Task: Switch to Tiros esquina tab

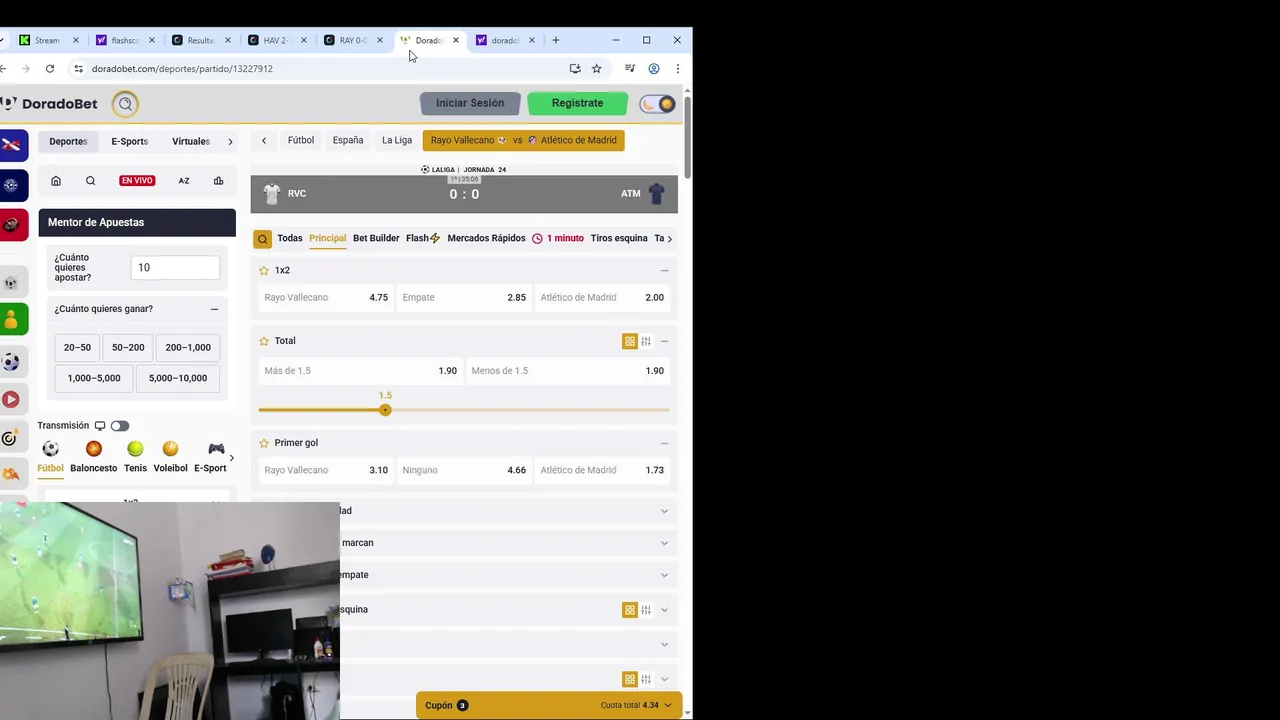Action: click(x=619, y=238)
